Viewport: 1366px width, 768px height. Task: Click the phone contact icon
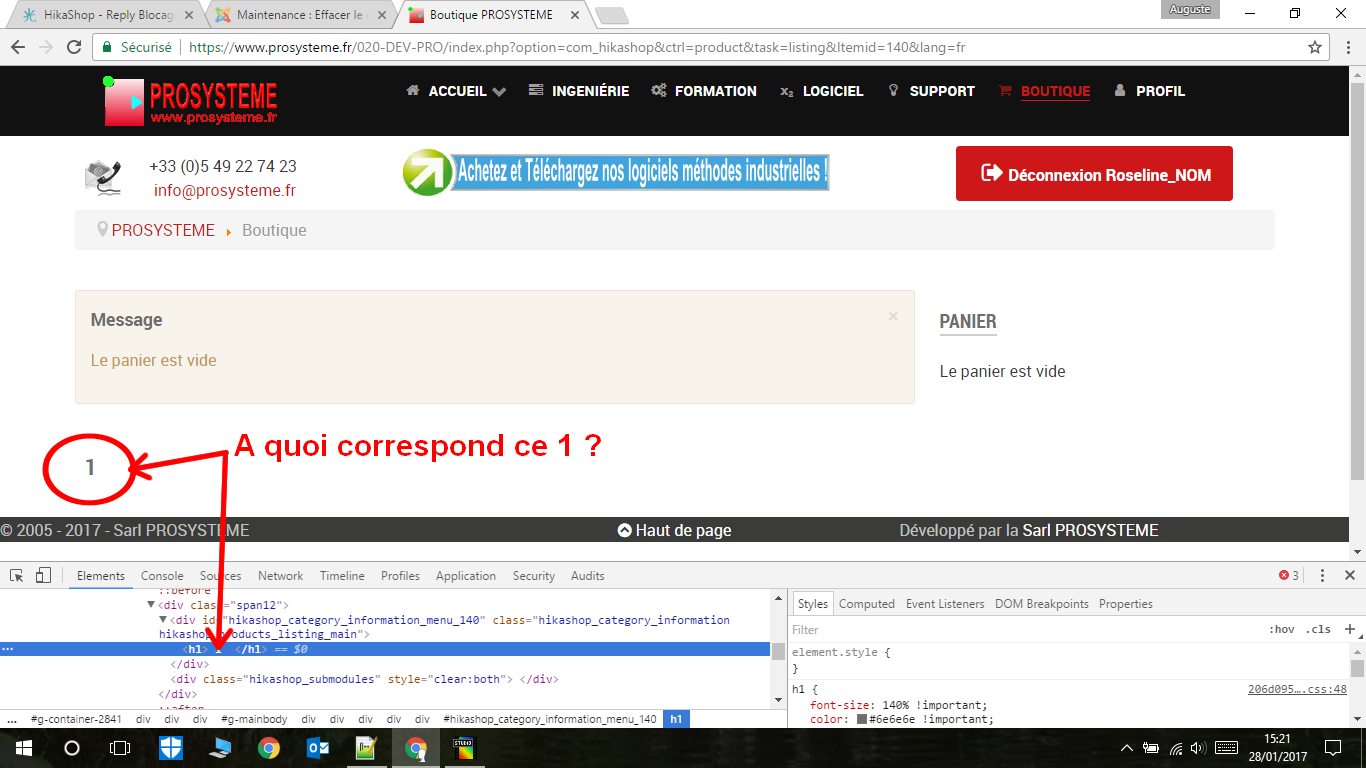coord(103,178)
